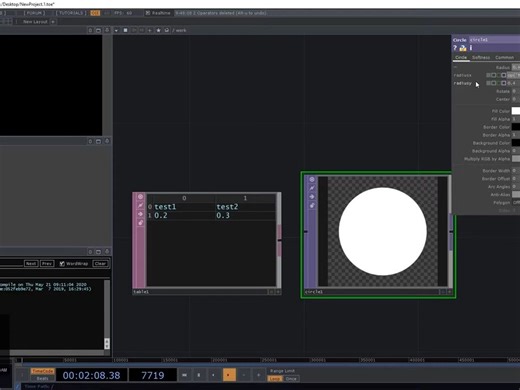Image resolution: width=520 pixels, height=390 pixels.
Task: Open the pane type dropdown arrow
Action: pyautogui.click(x=116, y=30)
